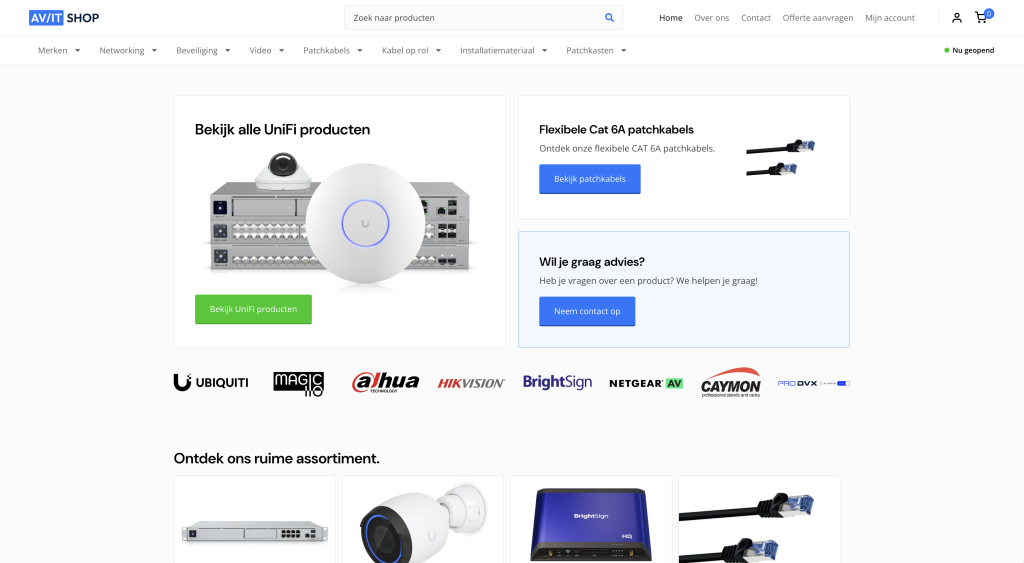Screen dimensions: 1024x563
Task: Open the shopping cart icon
Action: pos(981,18)
